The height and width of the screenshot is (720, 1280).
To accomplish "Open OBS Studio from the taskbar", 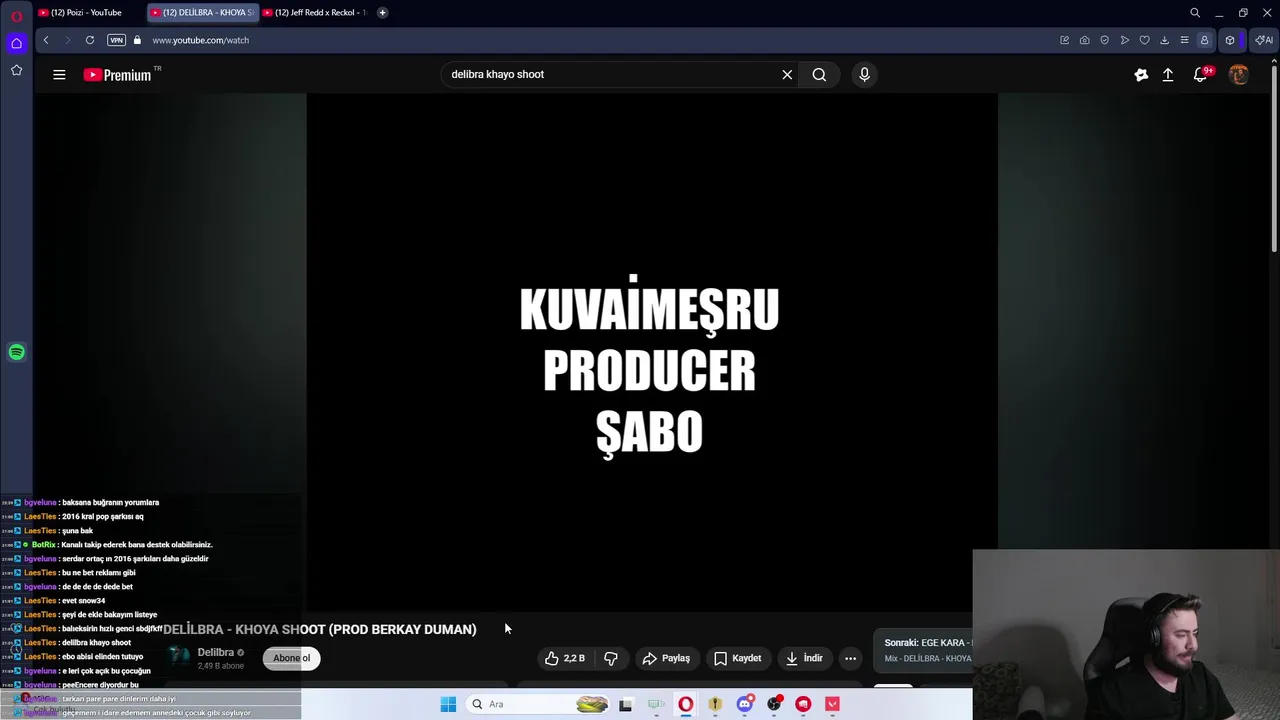I will click(773, 704).
